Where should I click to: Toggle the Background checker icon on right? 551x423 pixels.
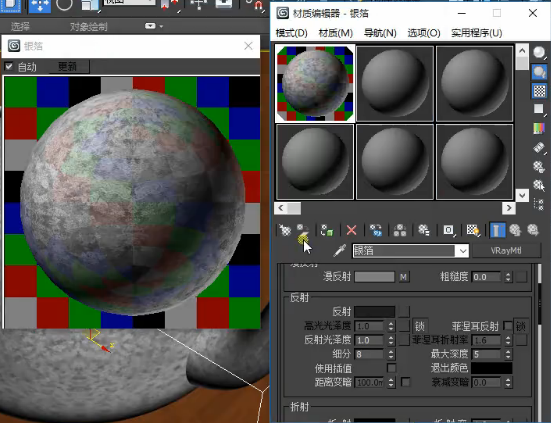click(539, 91)
